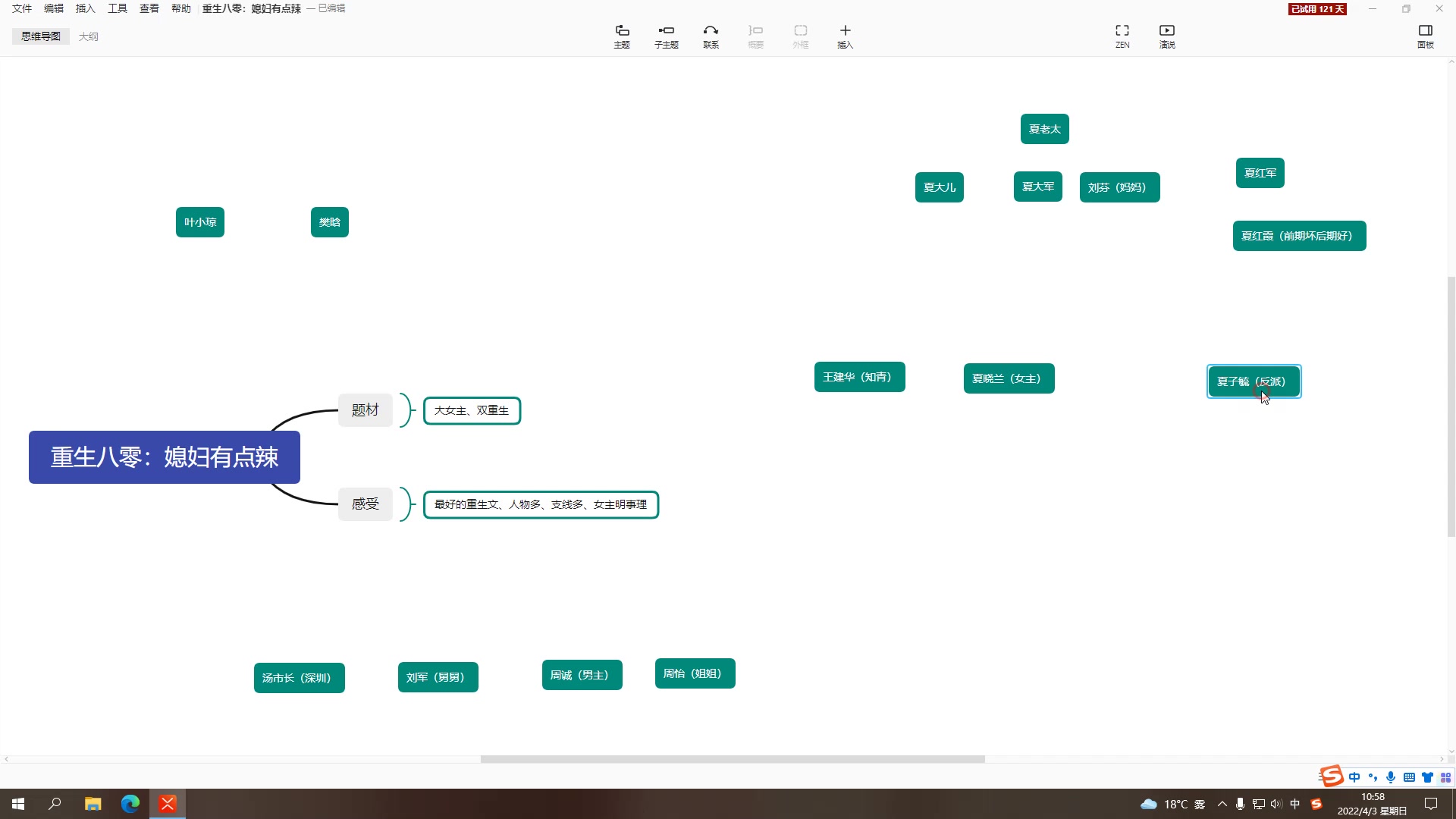The image size is (1456, 819).
Task: Open the Windows Start menu
Action: point(18,804)
